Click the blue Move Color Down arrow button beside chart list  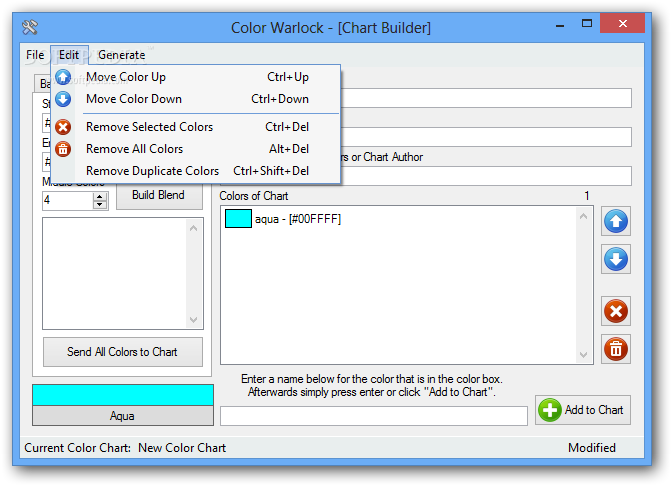click(x=616, y=259)
